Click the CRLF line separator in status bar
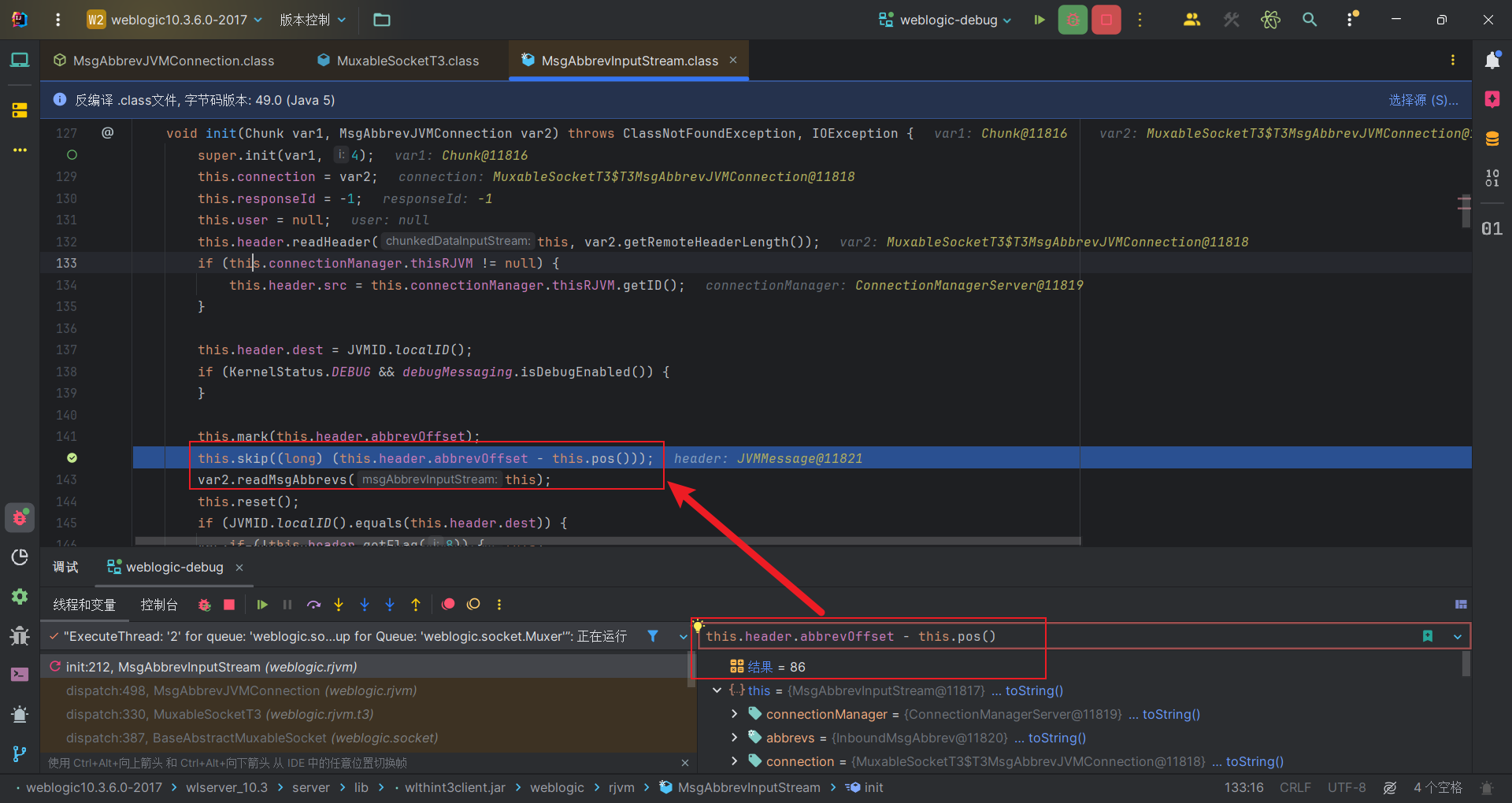Viewport: 1512px width, 803px height. click(1295, 787)
